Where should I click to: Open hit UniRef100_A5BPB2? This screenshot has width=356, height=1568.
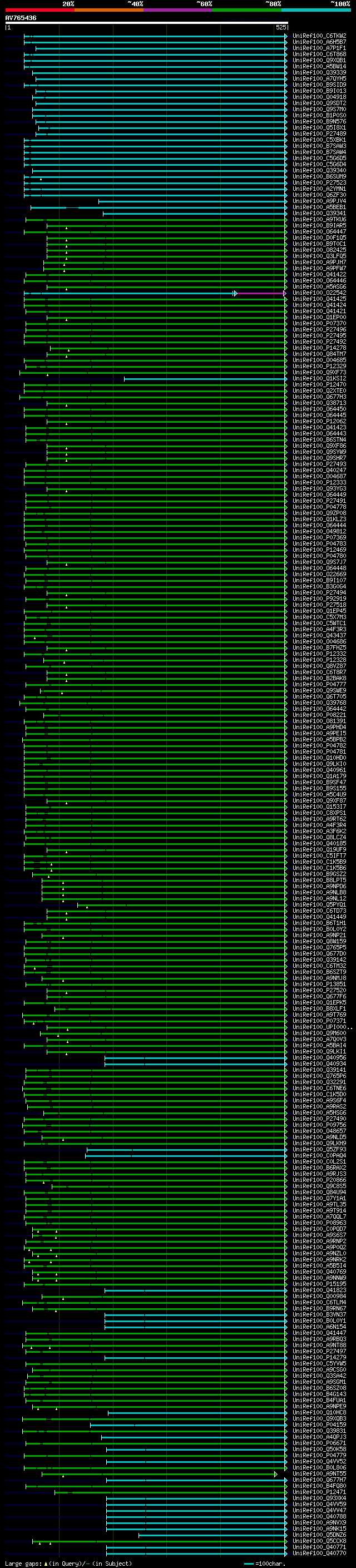[319, 740]
